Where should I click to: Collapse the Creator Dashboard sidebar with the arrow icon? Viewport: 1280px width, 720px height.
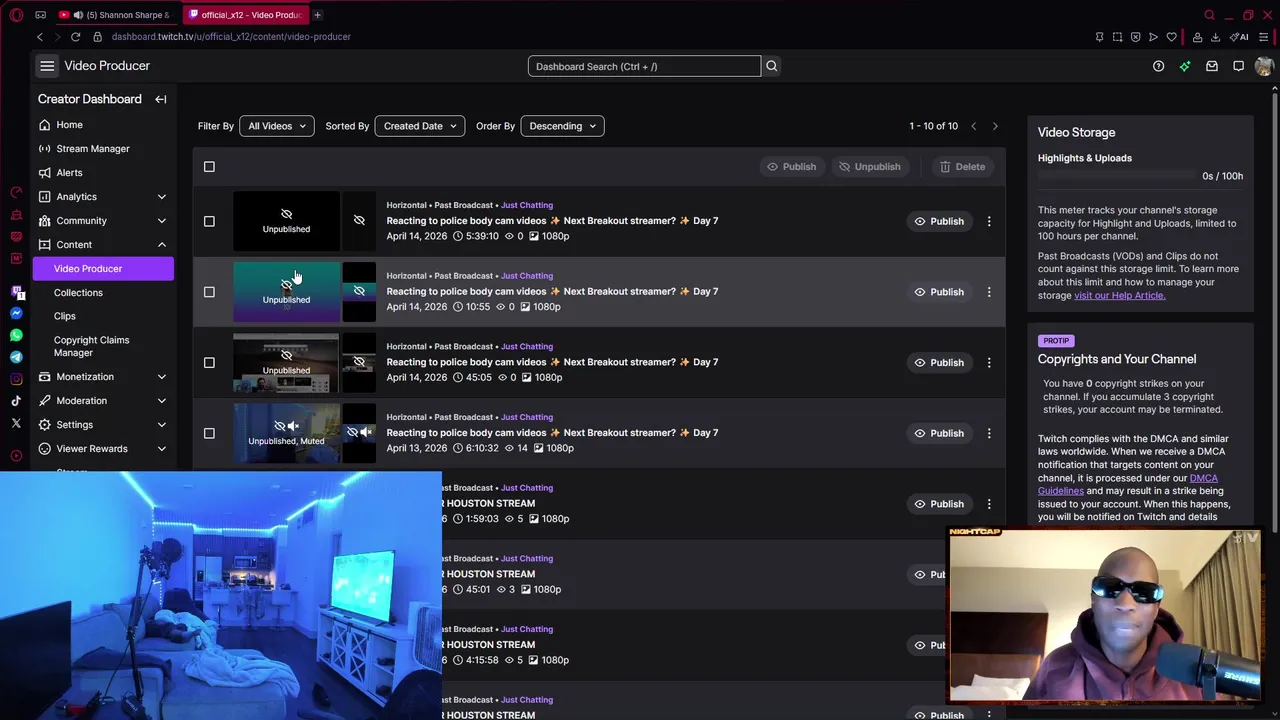point(160,99)
